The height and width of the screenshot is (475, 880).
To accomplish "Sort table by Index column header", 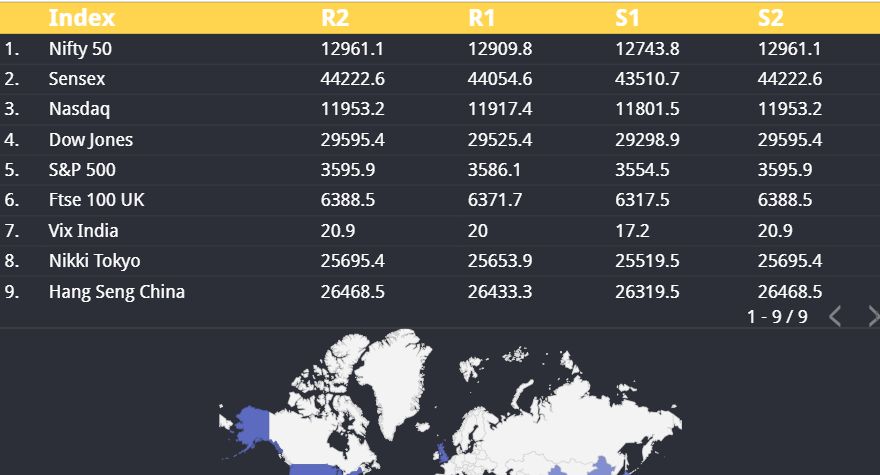I will [82, 18].
